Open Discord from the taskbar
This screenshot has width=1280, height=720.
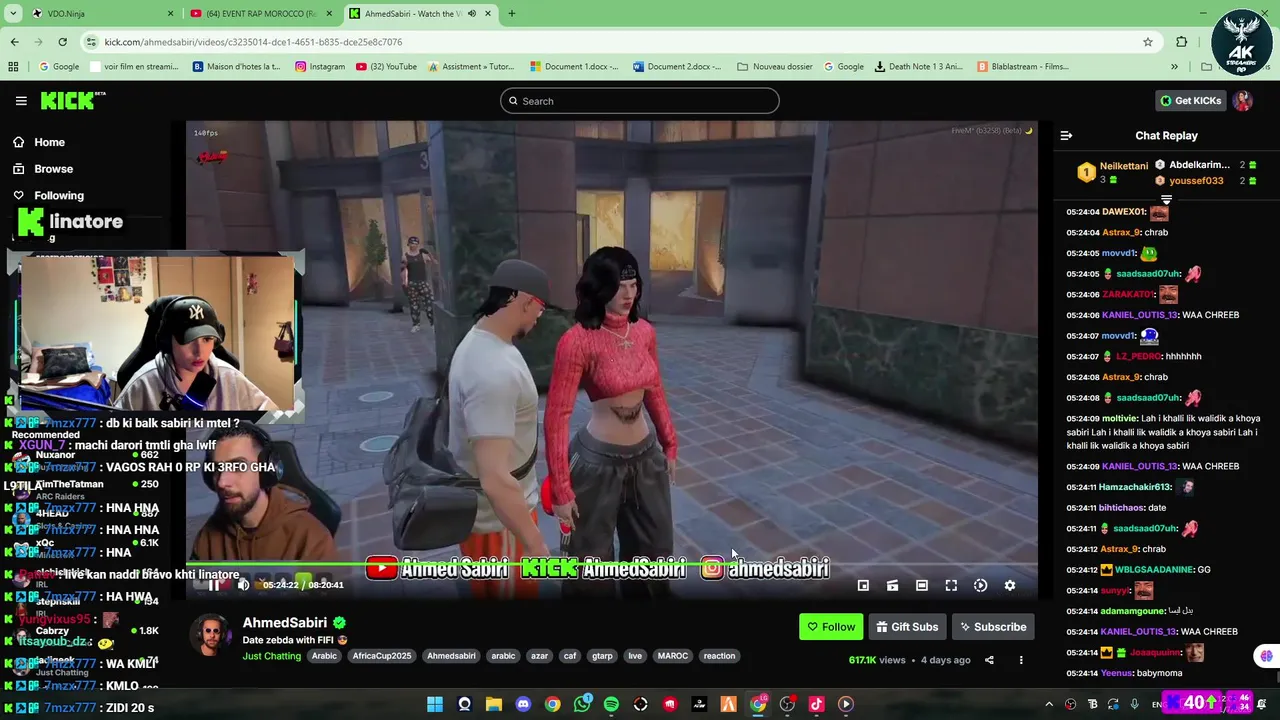pos(523,704)
